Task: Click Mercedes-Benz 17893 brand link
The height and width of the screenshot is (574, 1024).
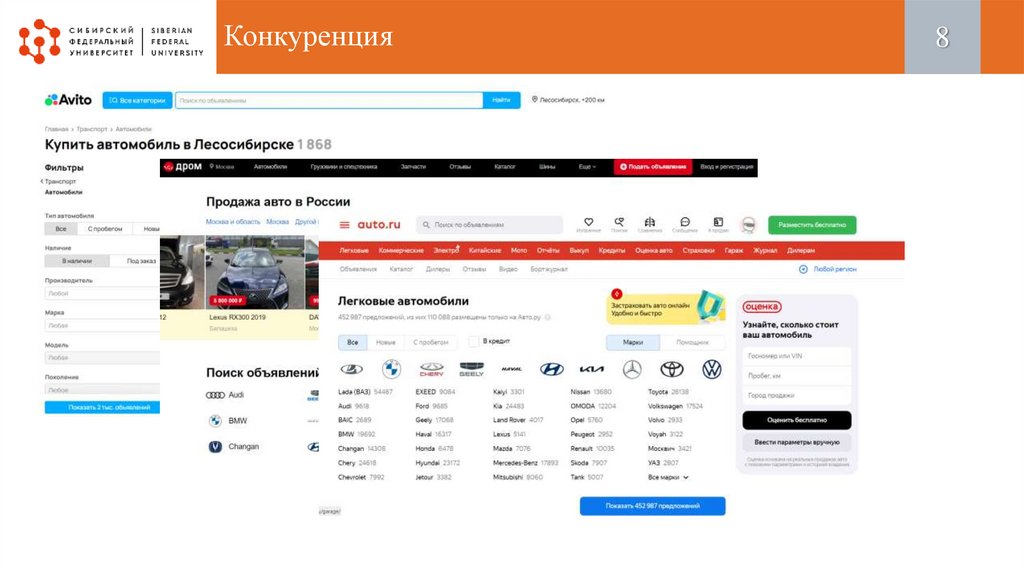Action: 526,463
